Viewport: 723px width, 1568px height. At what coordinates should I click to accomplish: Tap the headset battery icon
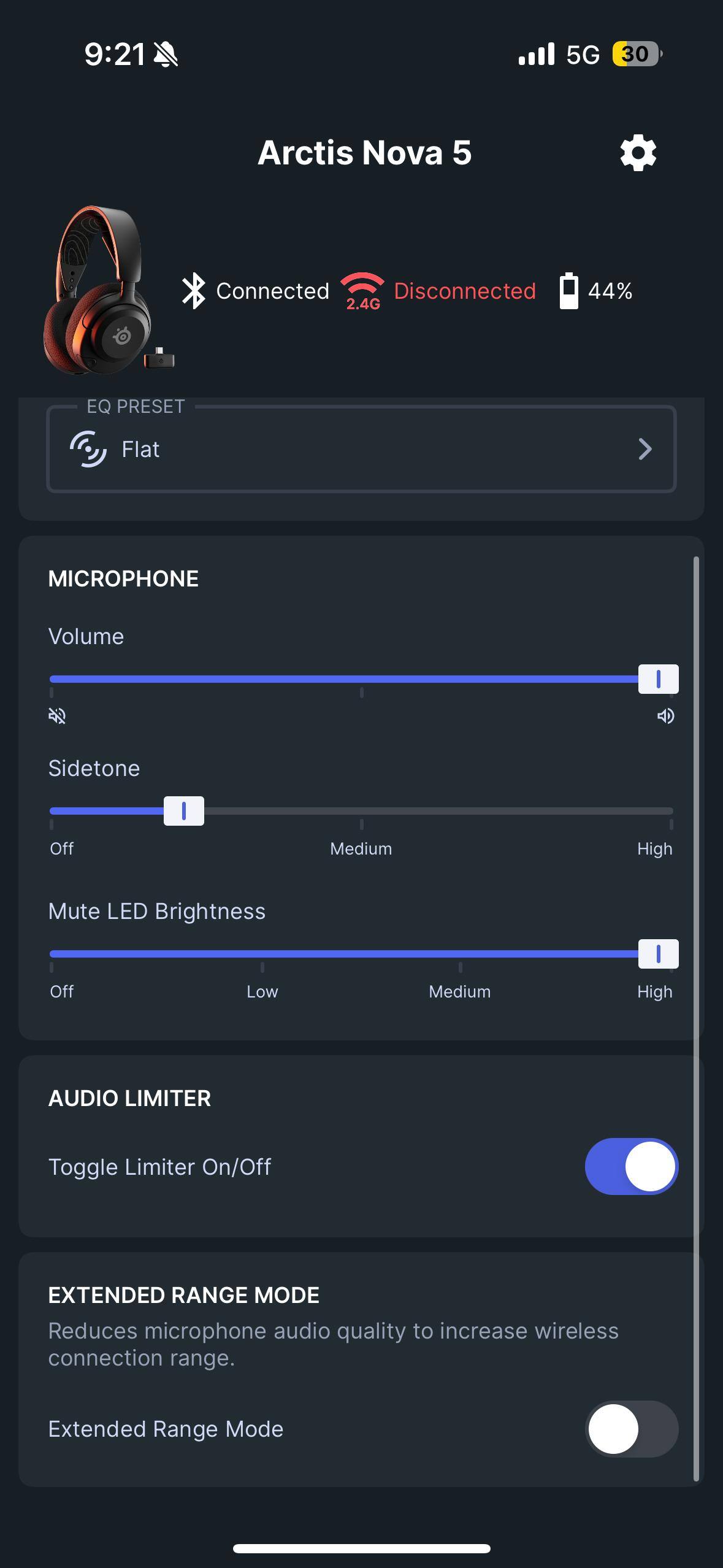click(x=568, y=291)
